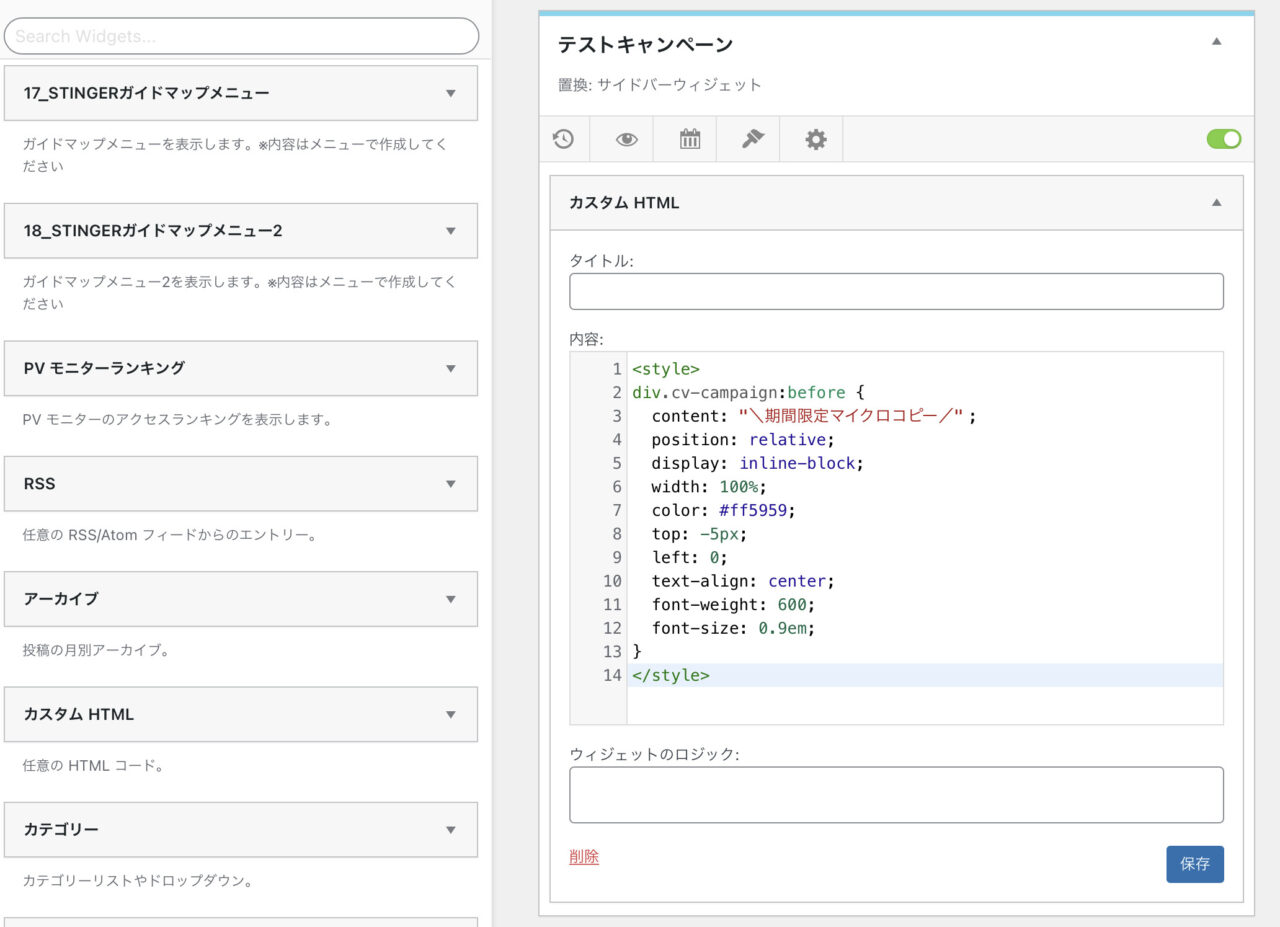Expand the アーカイブ widget
1280x927 pixels.
(x=450, y=599)
